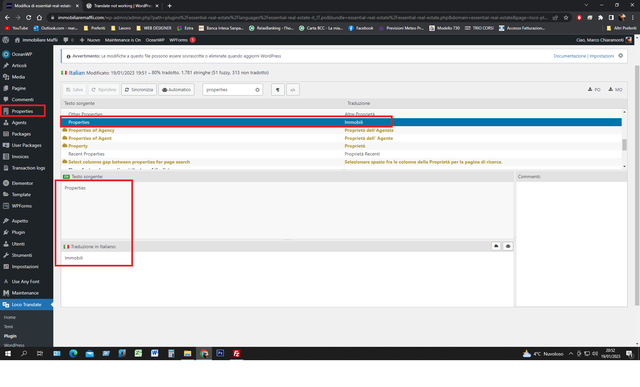This screenshot has width=640, height=387.
Task: Open the Documentazione link
Action: pos(569,56)
